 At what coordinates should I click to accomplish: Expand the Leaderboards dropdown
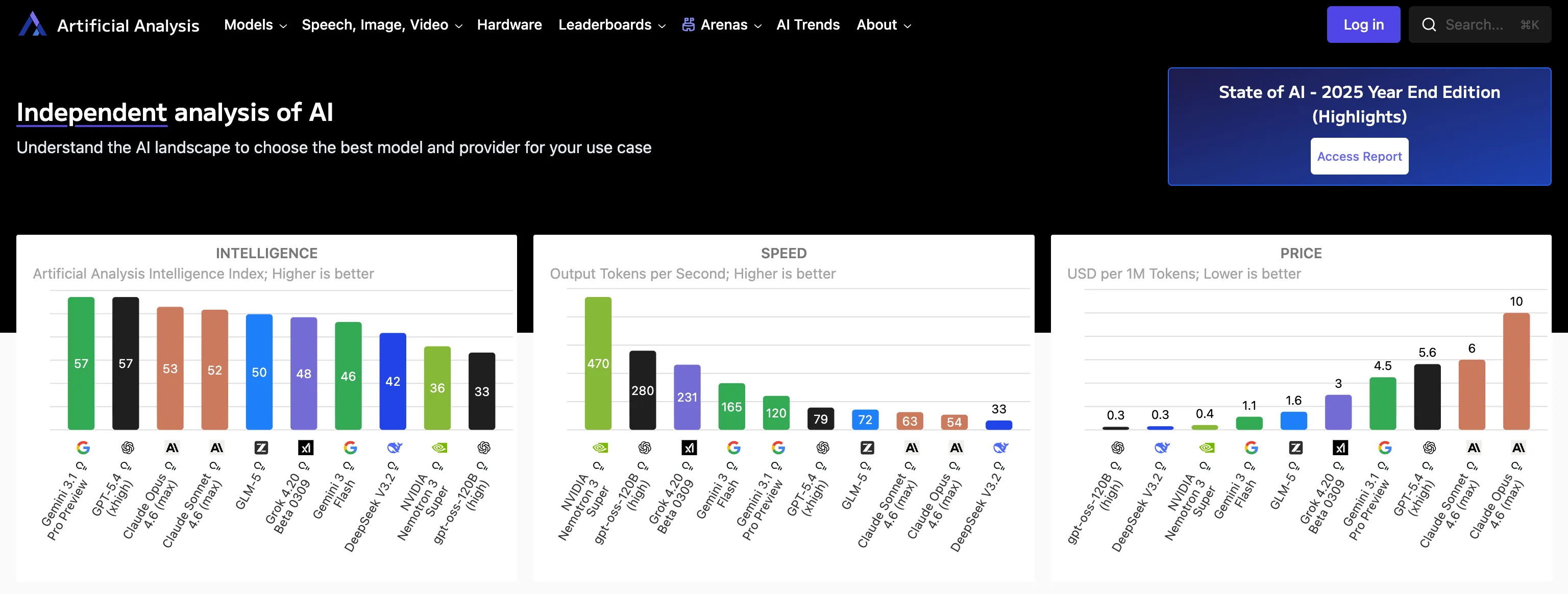pos(611,25)
